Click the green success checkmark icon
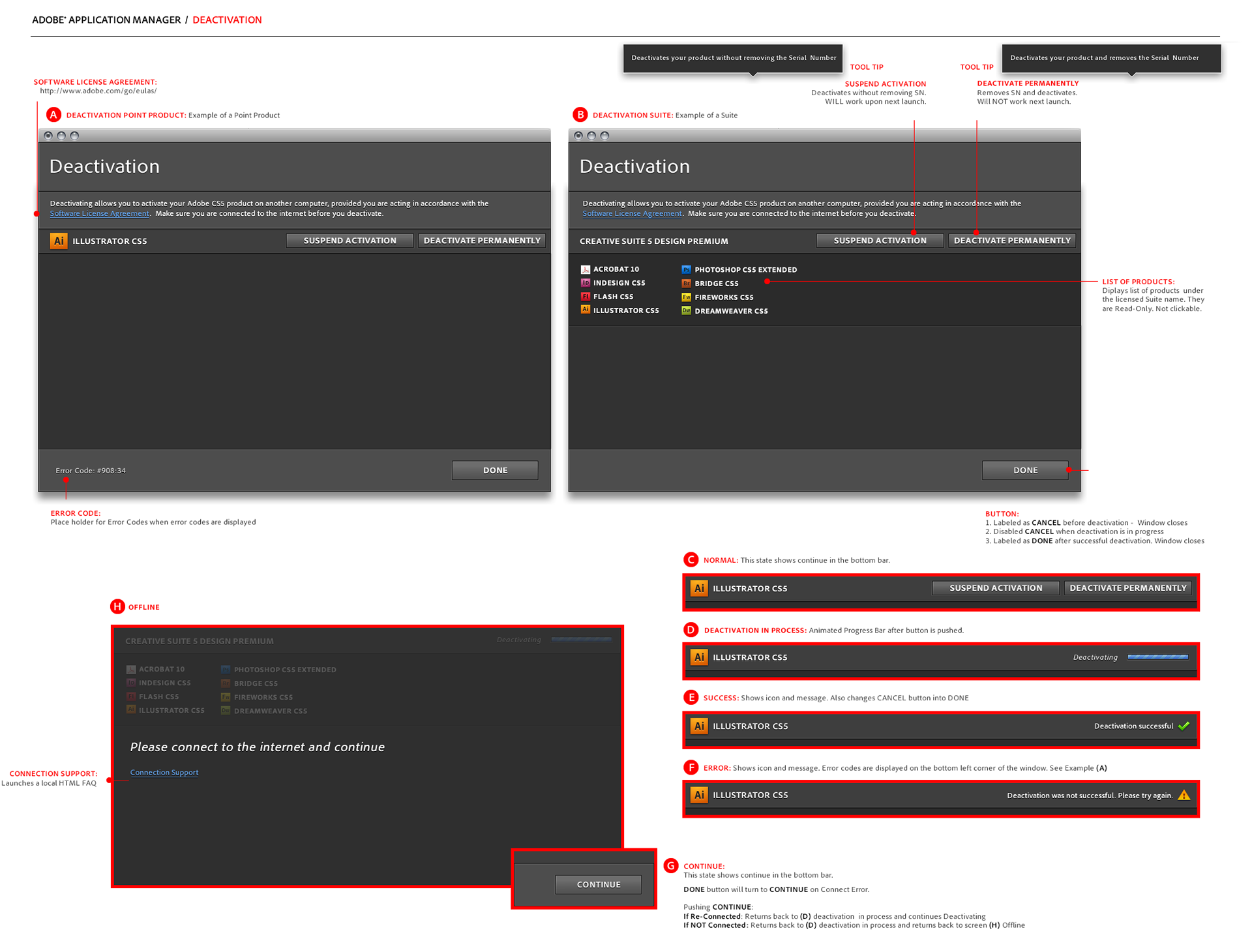Screen dimensions: 1252x952 click(1184, 726)
